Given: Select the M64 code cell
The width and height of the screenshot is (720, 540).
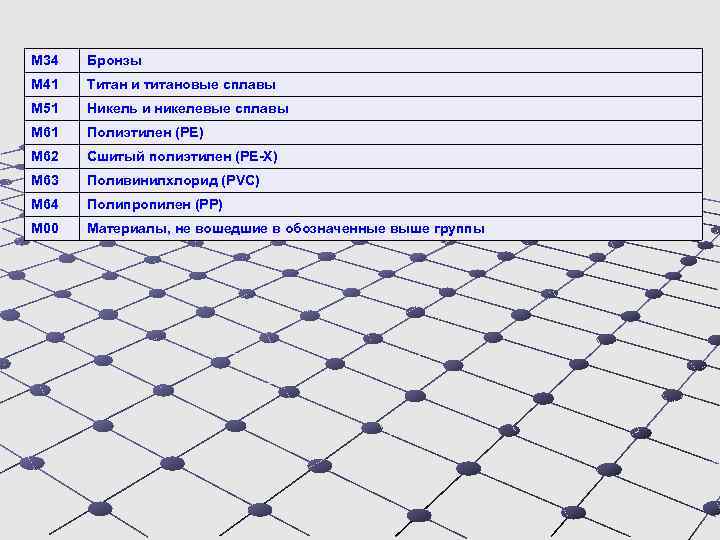Looking at the screenshot, I should 52,204.
